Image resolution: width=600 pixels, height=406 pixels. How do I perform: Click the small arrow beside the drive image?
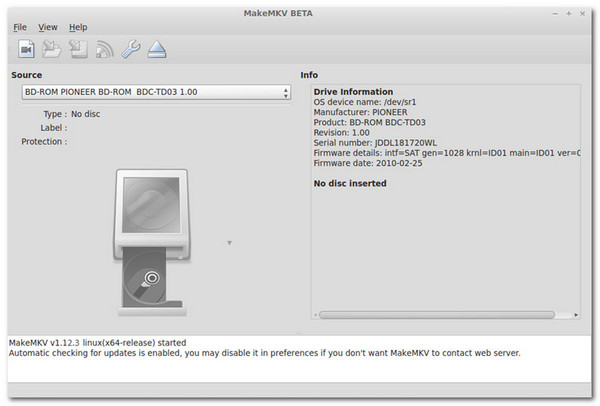click(x=230, y=243)
